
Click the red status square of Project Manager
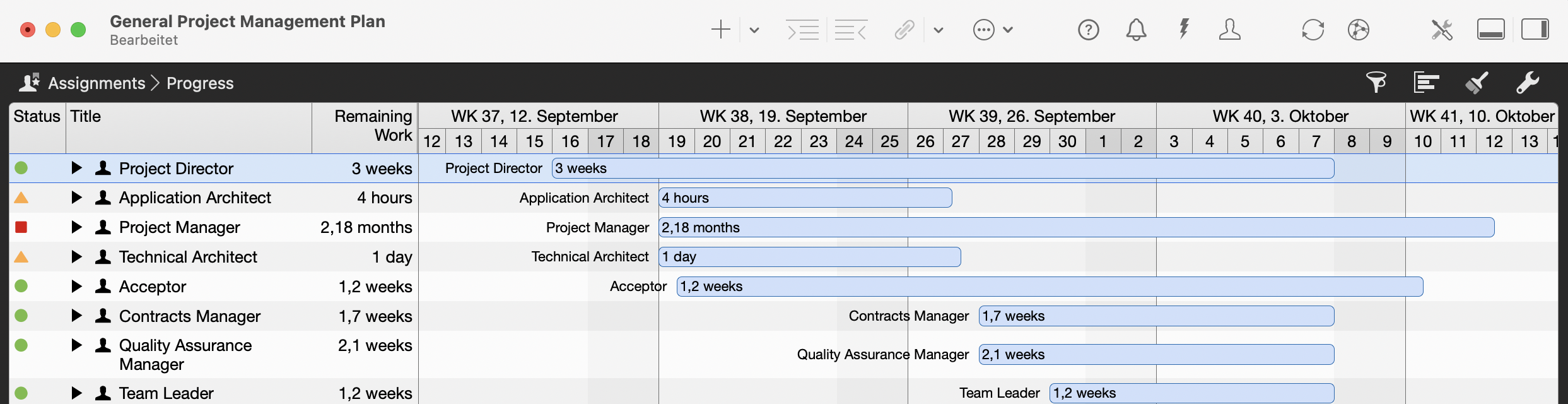(x=21, y=227)
